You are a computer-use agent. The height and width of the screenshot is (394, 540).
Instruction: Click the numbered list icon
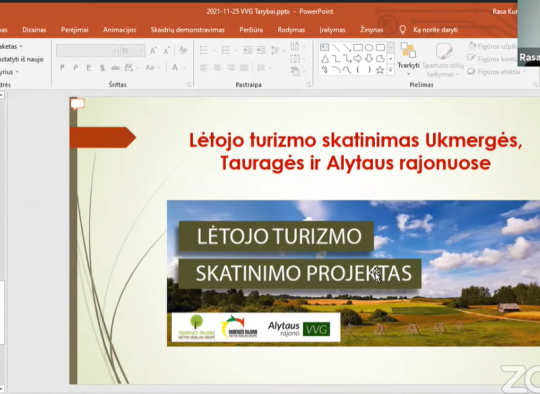point(226,51)
